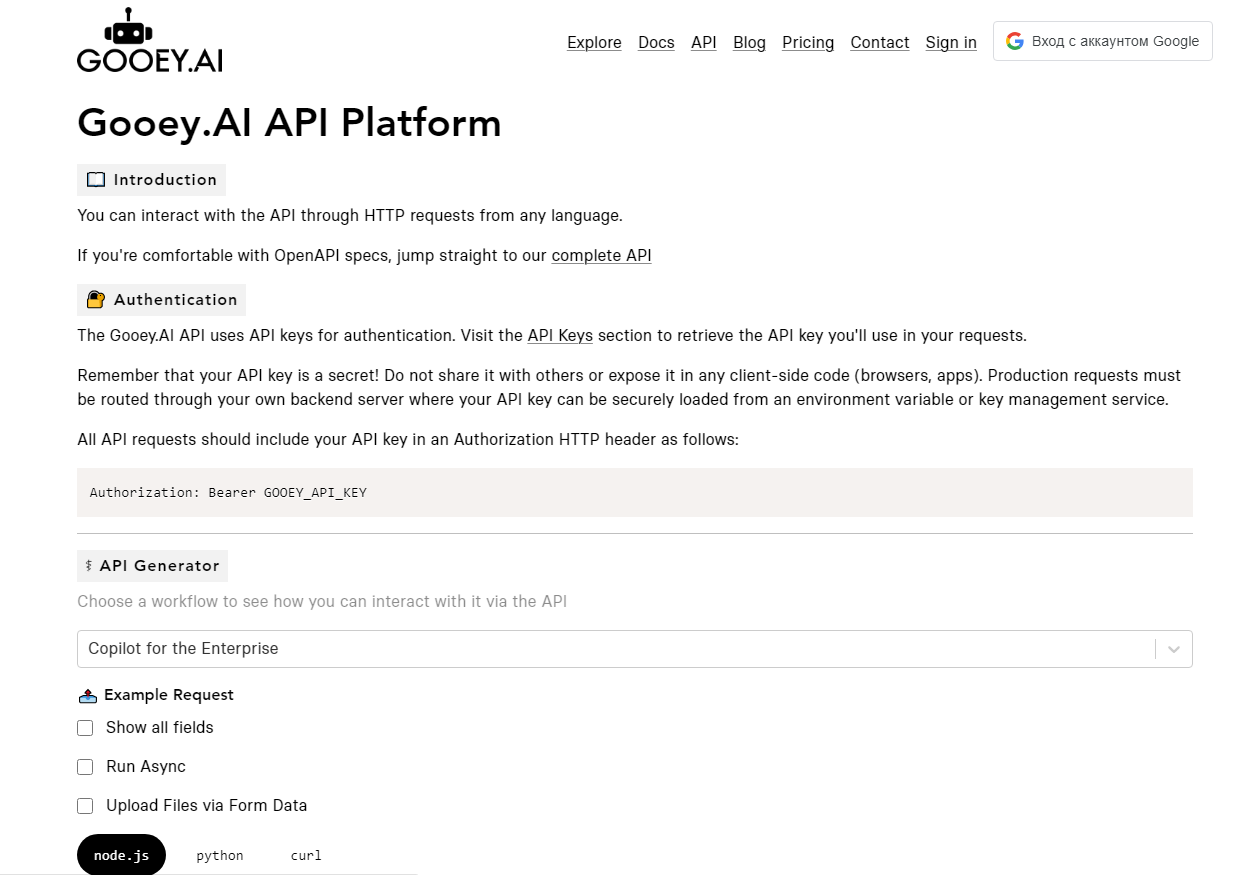Click the 'You can interact with the API' sentence
The image size is (1257, 875).
click(350, 216)
